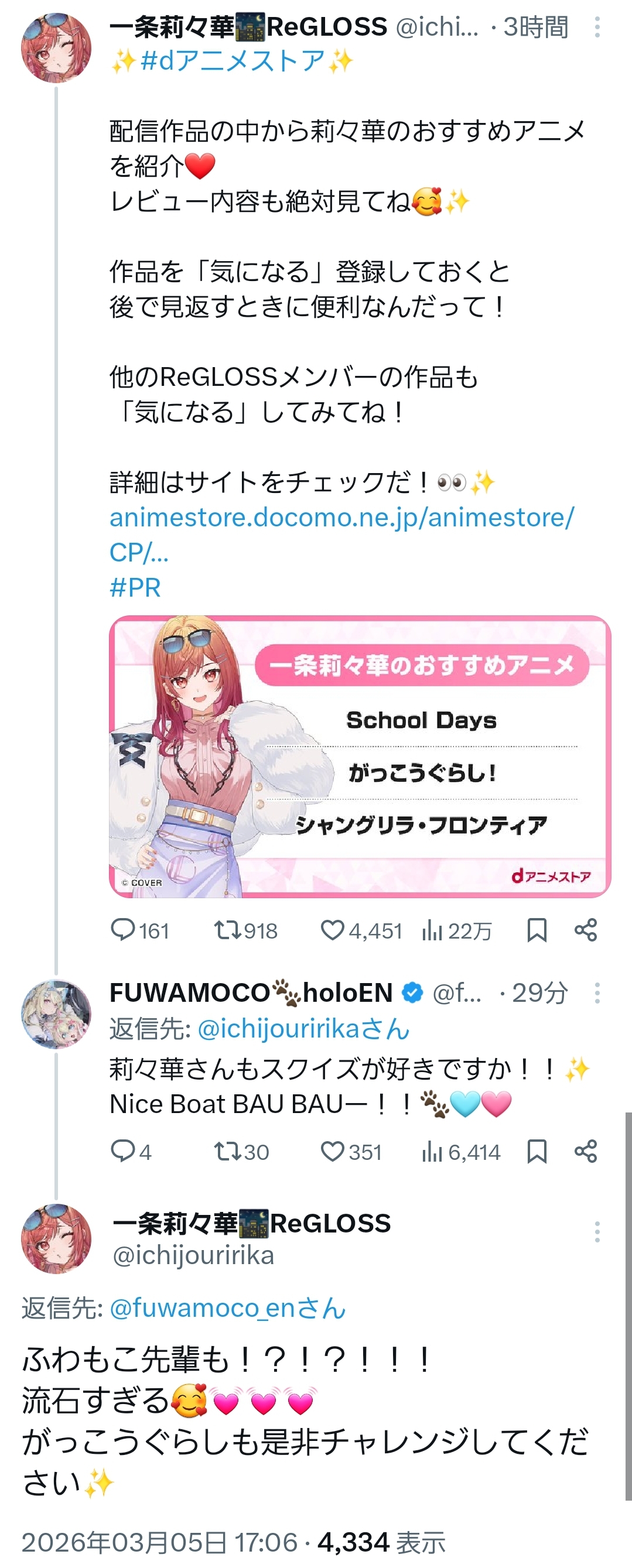Screen dimensions: 632x1568
Task: Open three-dot menu on bottom 一条莉々華 reply
Action: pyautogui.click(x=597, y=1231)
